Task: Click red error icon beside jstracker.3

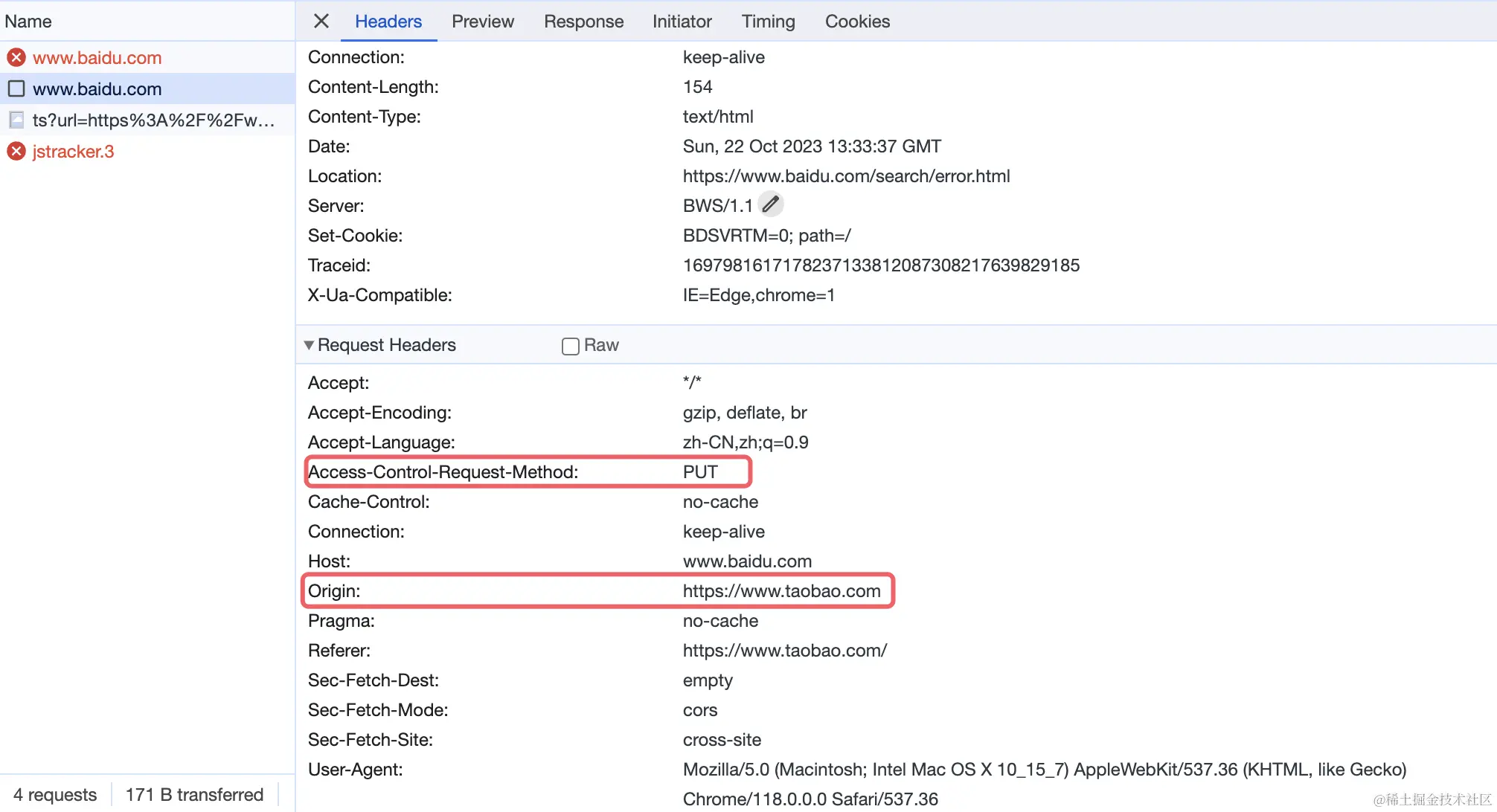Action: 16,151
